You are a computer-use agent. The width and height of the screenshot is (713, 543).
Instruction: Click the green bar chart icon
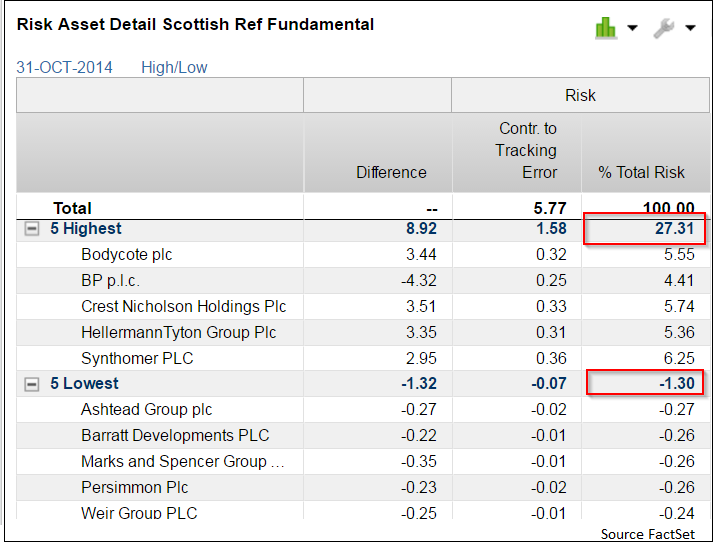[x=605, y=28]
